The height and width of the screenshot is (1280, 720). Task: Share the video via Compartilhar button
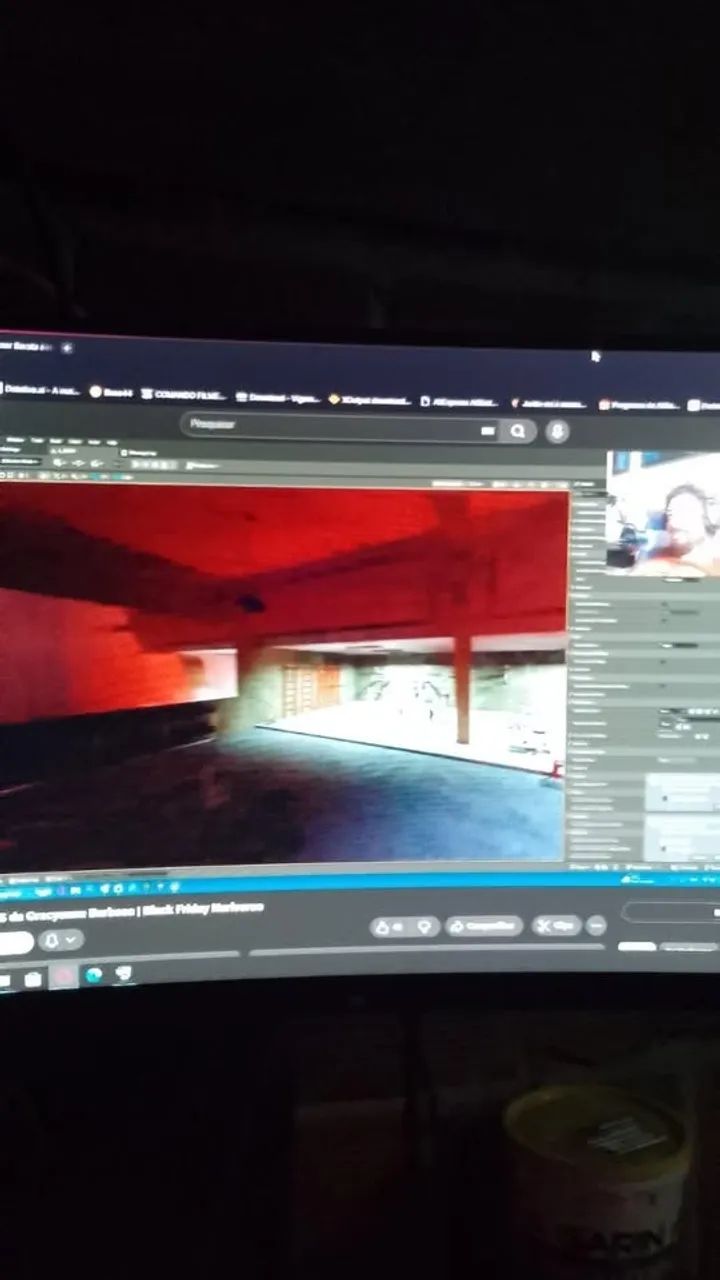(484, 926)
